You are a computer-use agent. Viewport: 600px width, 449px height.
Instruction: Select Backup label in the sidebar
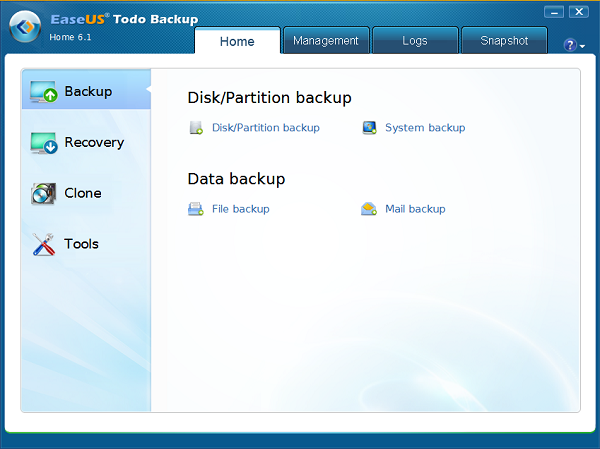click(x=88, y=91)
